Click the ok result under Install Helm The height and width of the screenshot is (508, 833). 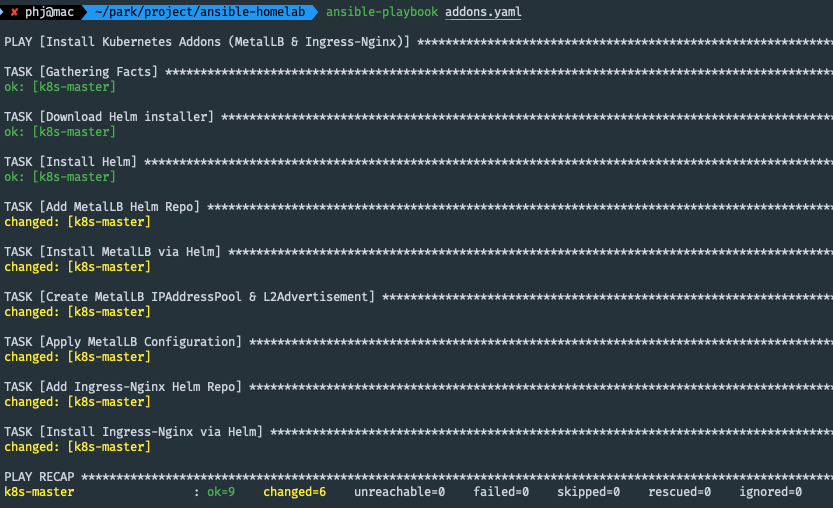click(x=60, y=177)
